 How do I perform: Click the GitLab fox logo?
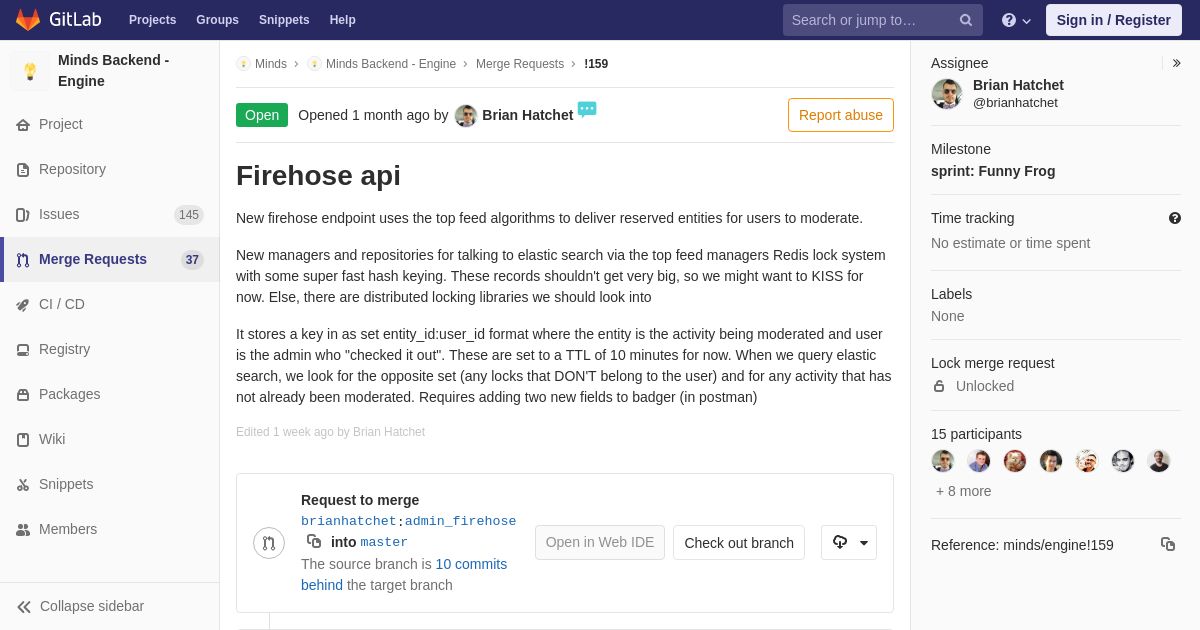(x=28, y=20)
